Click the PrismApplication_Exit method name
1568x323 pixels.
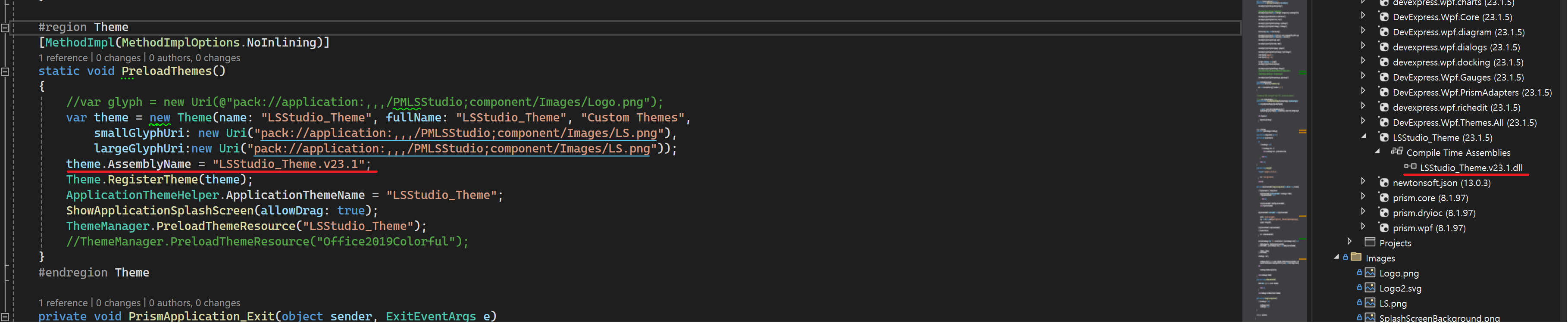(x=201, y=316)
